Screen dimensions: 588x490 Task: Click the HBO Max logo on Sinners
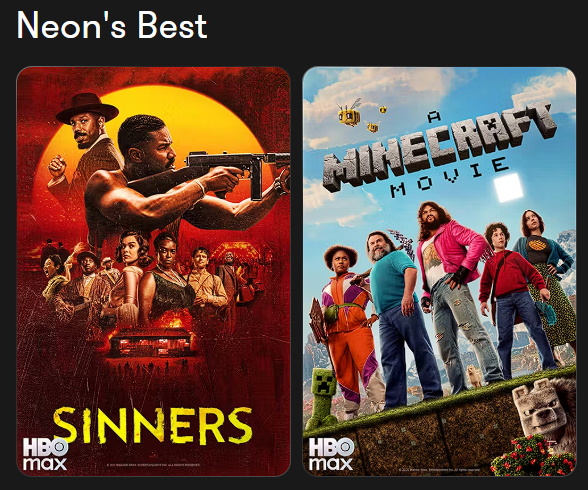[45, 454]
